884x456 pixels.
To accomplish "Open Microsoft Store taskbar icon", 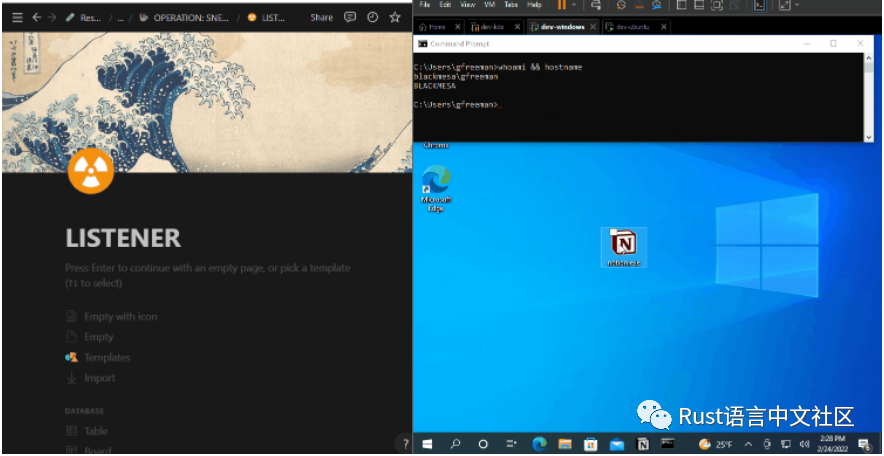I will (591, 444).
